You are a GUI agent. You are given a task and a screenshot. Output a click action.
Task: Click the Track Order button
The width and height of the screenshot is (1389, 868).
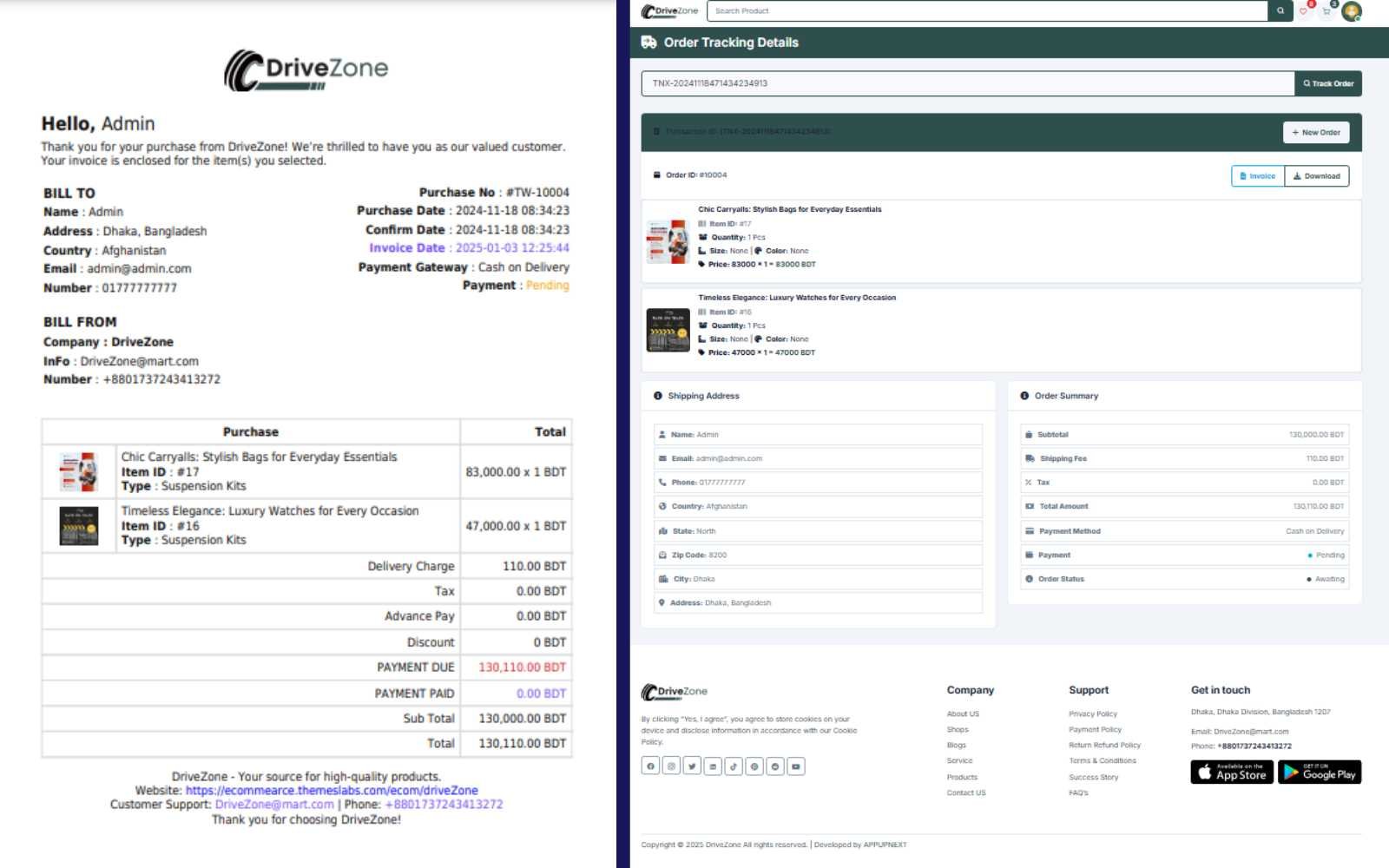point(1328,83)
